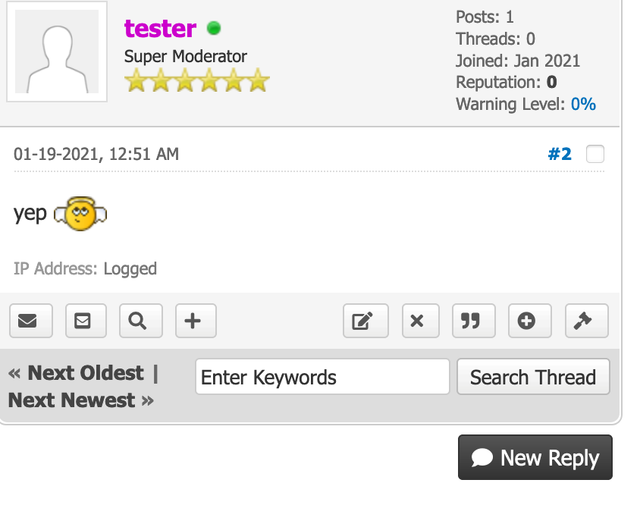Click the plus icon beside the magnifier
Viewport: 640px width, 508px height.
tap(195, 321)
